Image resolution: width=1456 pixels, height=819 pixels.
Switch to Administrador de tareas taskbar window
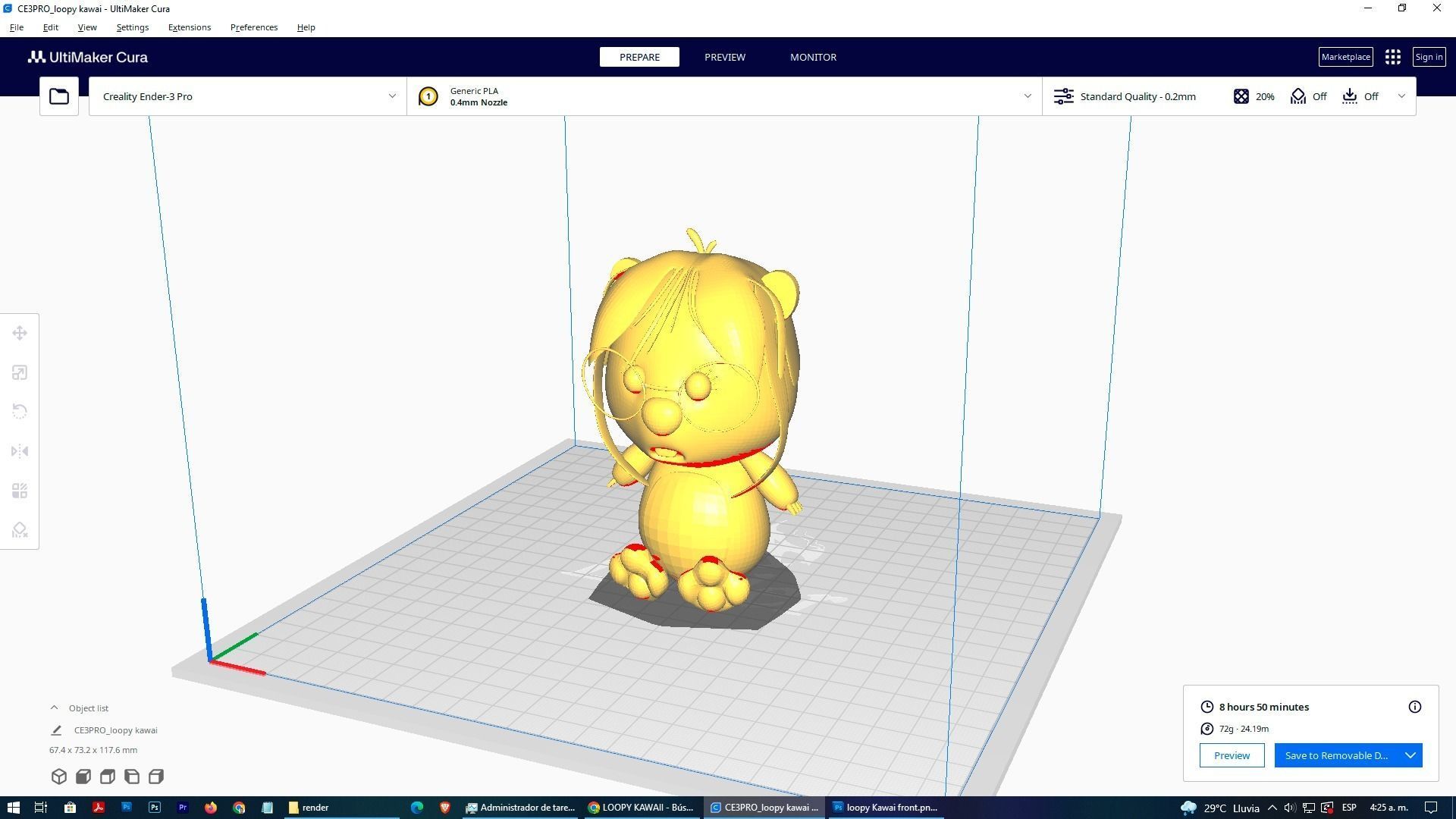click(x=520, y=808)
